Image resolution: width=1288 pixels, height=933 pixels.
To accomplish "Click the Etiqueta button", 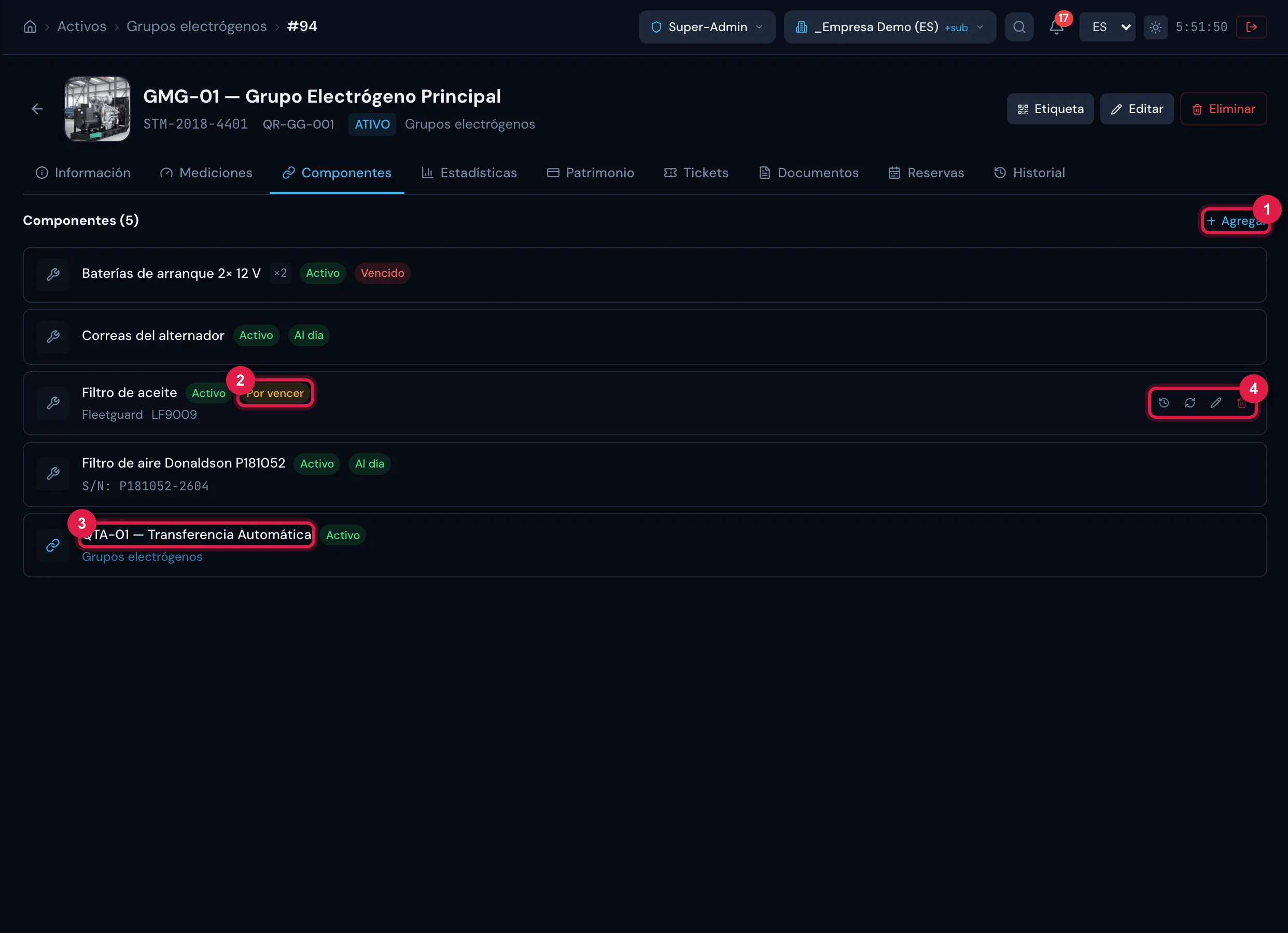I will tap(1050, 109).
